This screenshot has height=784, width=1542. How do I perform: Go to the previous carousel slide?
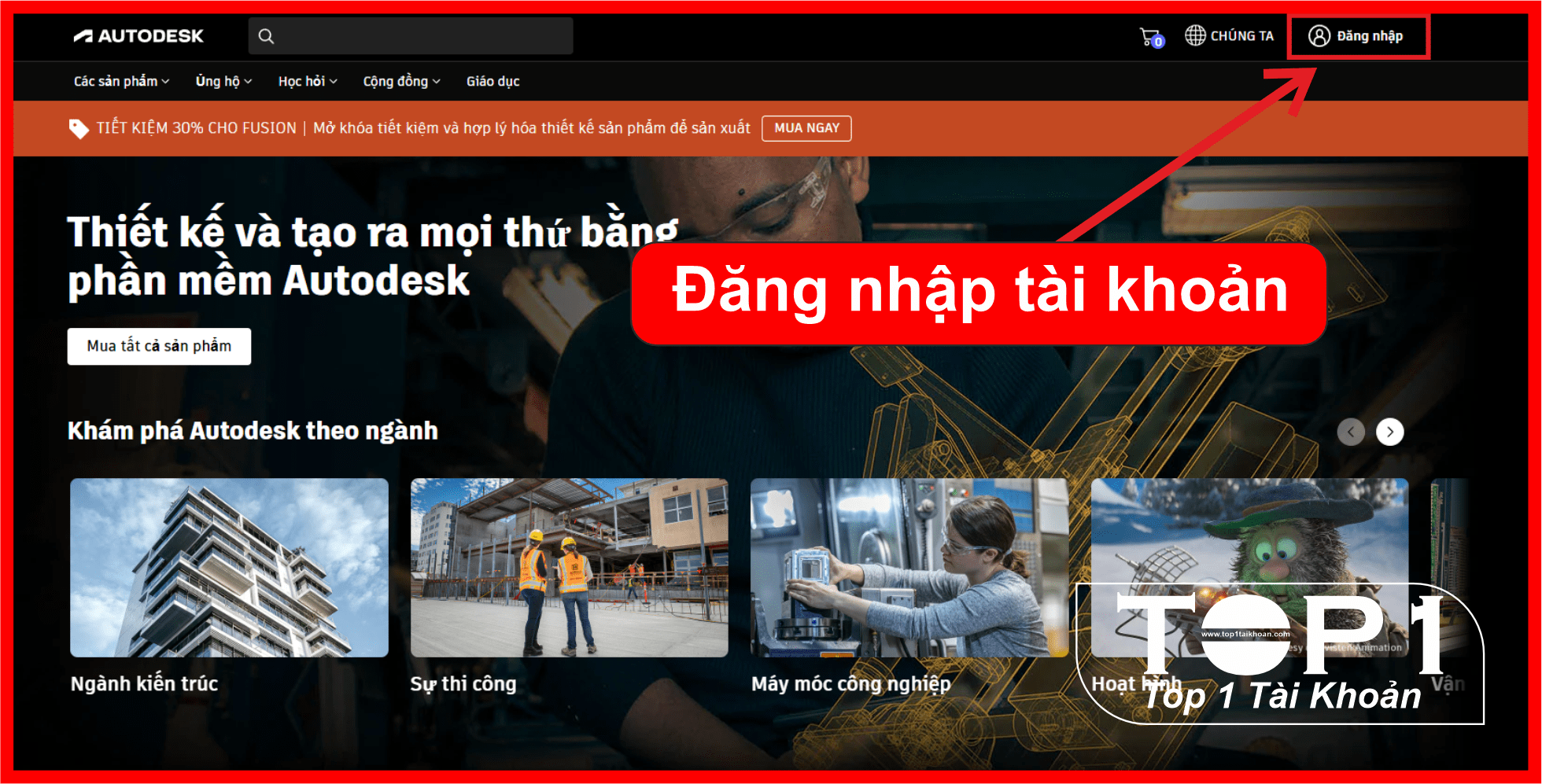pos(1351,432)
